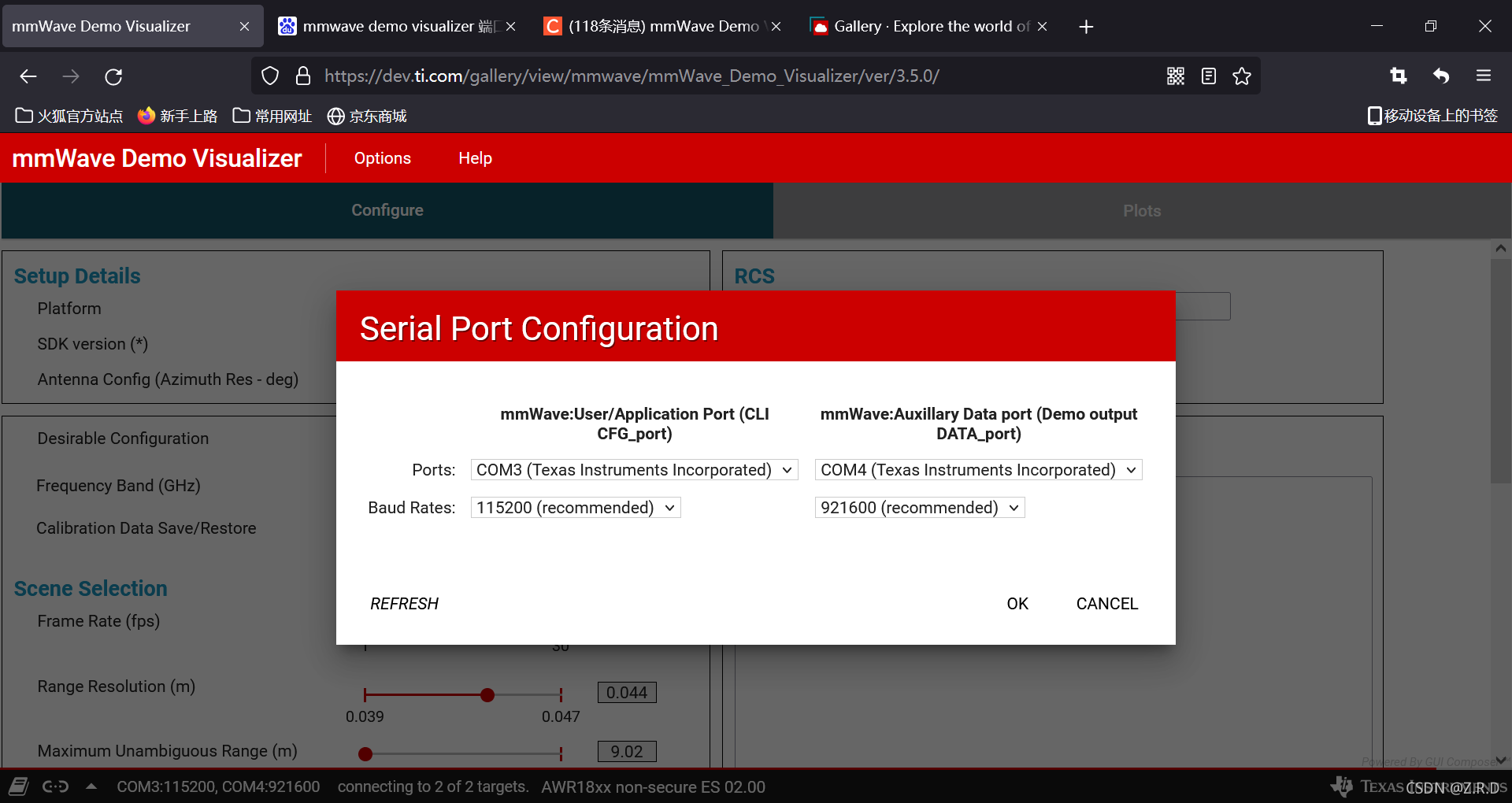The image size is (1512, 803).
Task: Close the Gallery tab
Action: 1042,27
